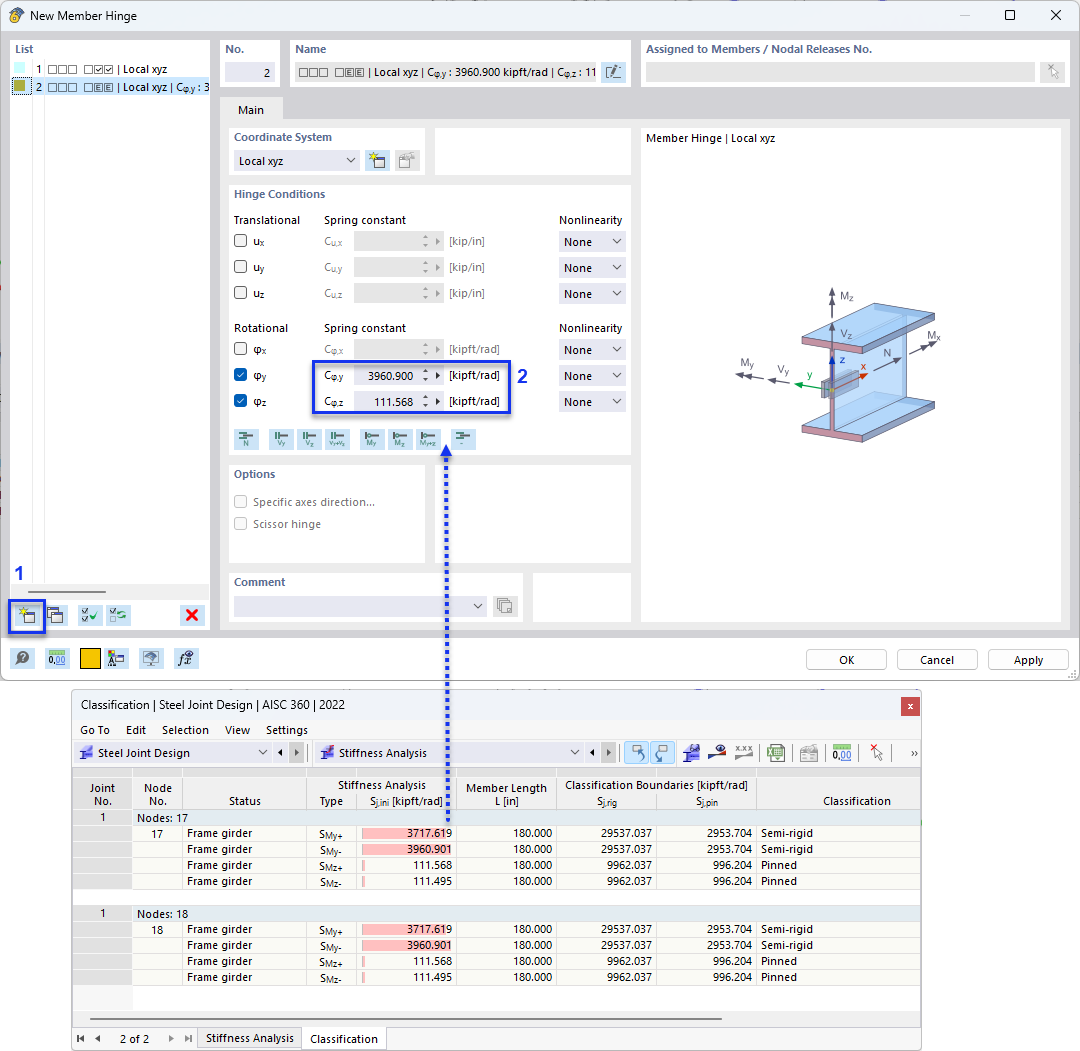Click the Apply button
The width and height of the screenshot is (1080, 1051).
tap(1028, 660)
